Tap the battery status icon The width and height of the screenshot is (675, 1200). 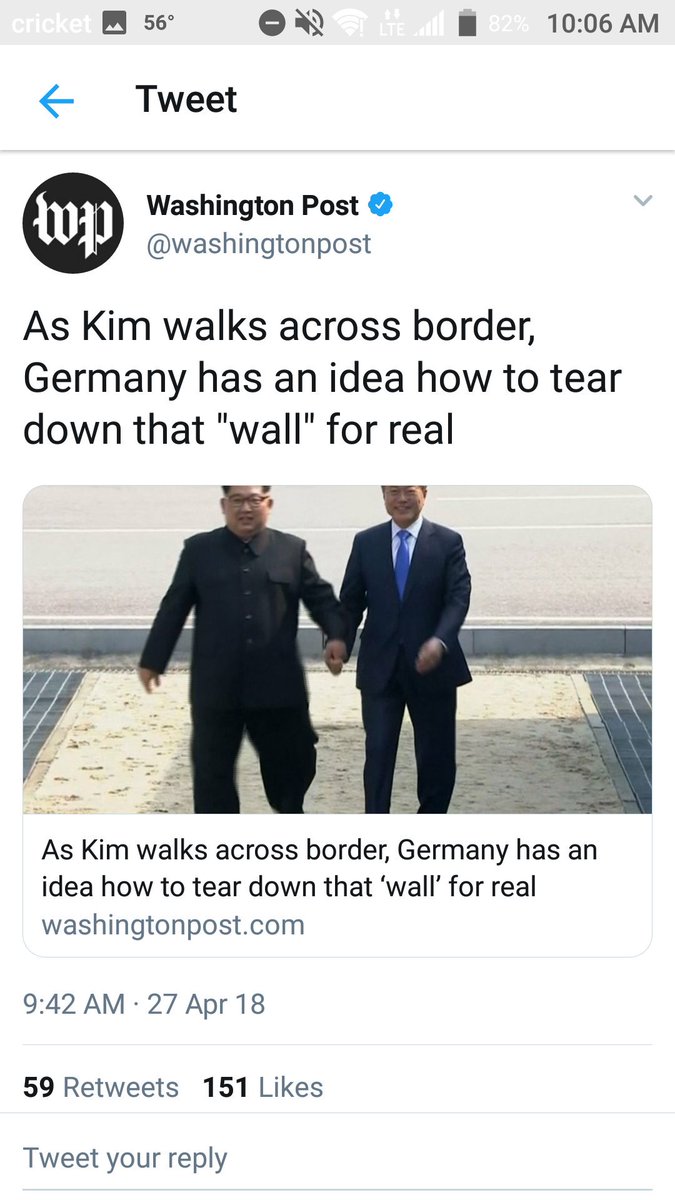(x=466, y=23)
